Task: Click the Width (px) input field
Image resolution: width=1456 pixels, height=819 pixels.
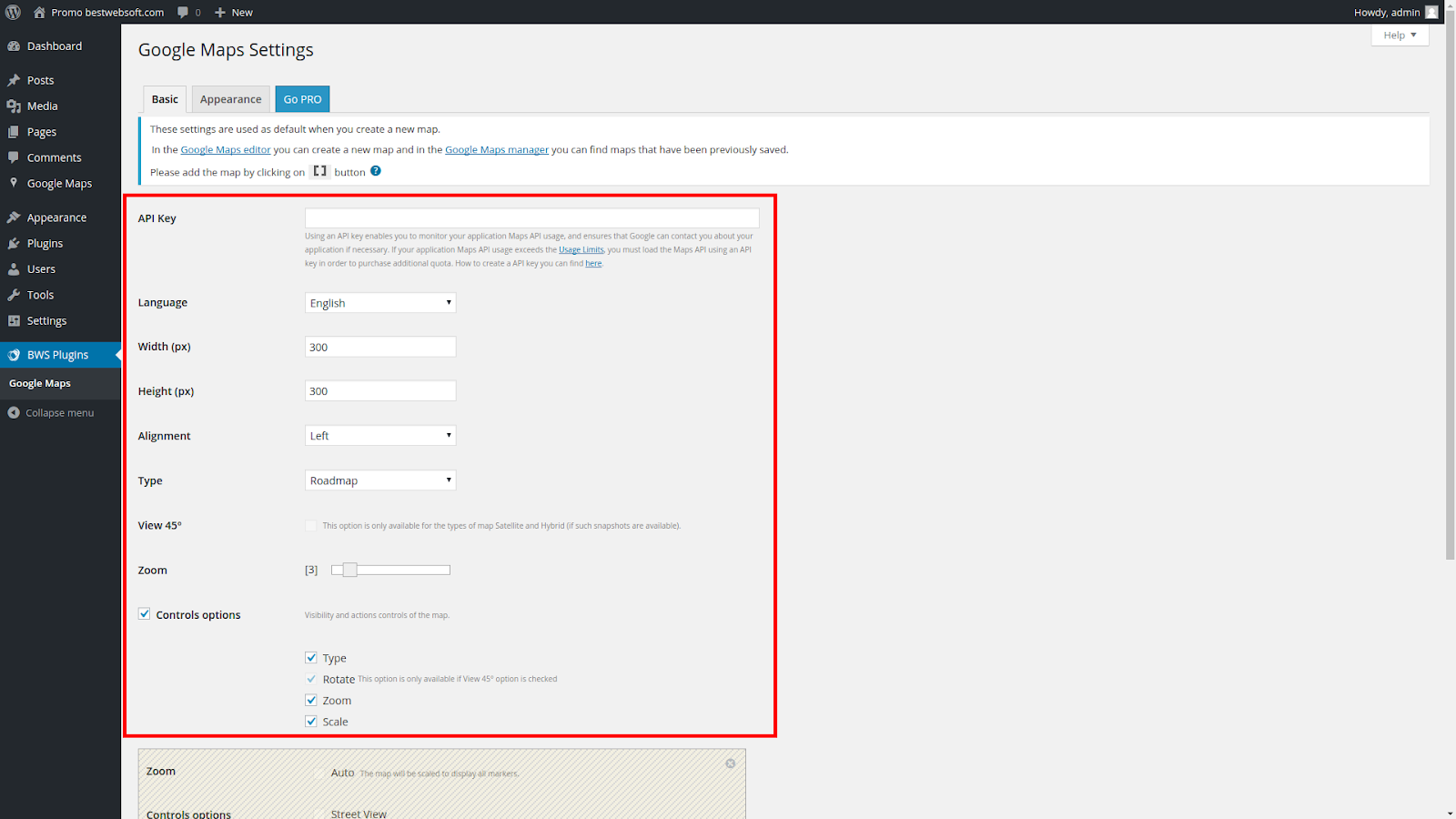Action: point(380,347)
